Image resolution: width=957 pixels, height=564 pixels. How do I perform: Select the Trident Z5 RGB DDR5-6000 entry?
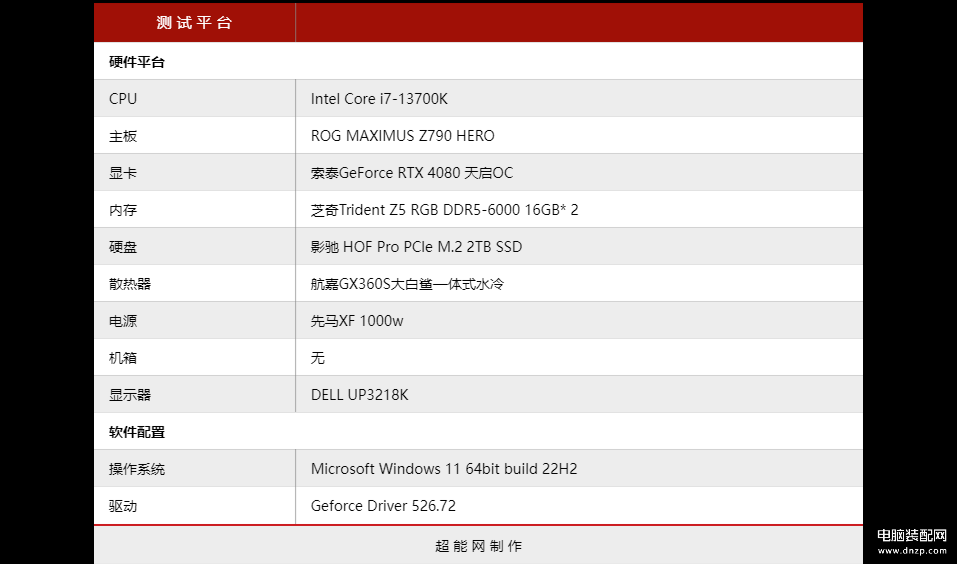tap(444, 210)
